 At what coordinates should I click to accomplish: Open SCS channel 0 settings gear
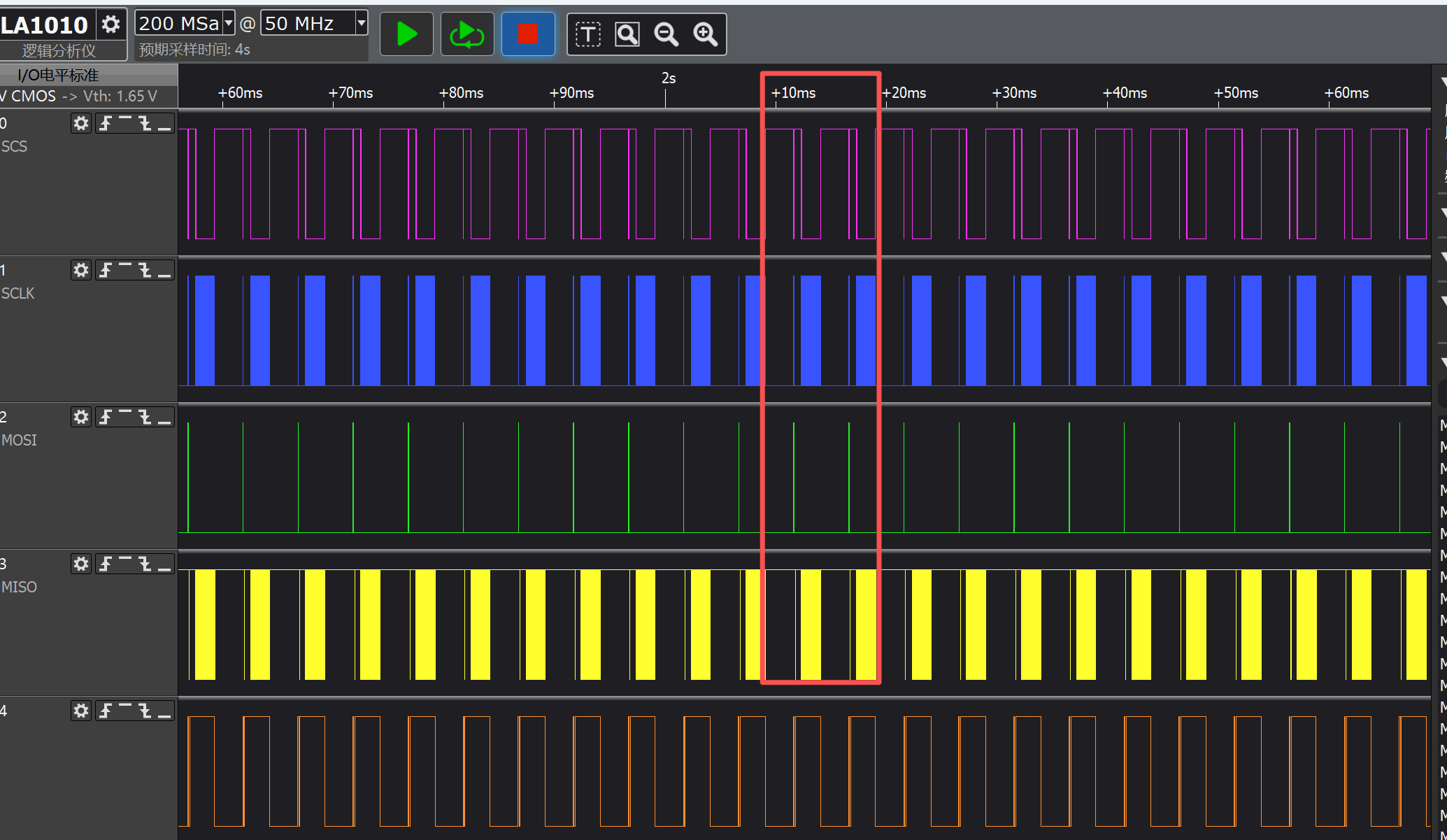[81, 124]
